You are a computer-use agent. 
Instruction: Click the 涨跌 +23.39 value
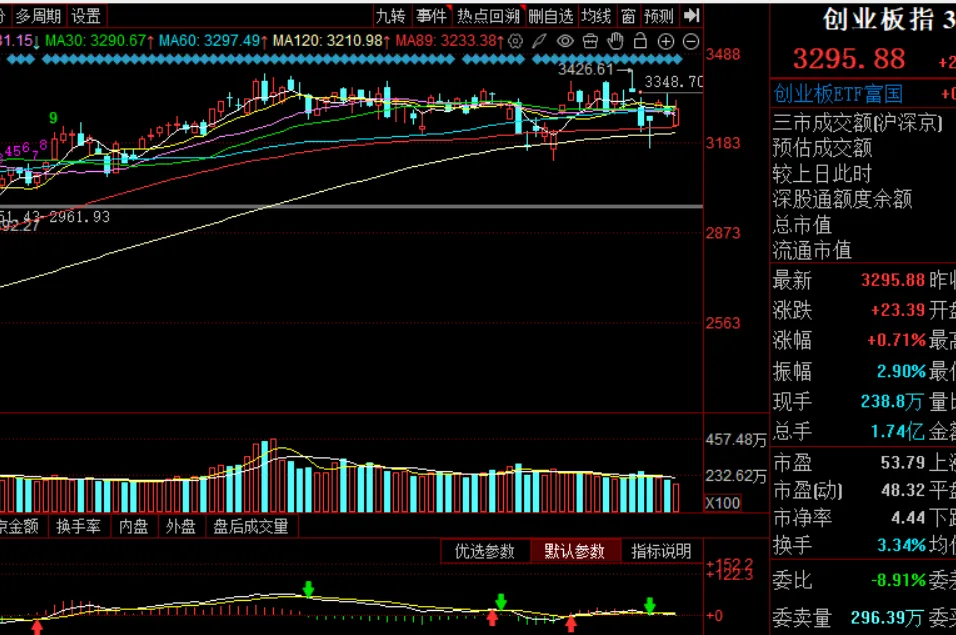coord(897,310)
